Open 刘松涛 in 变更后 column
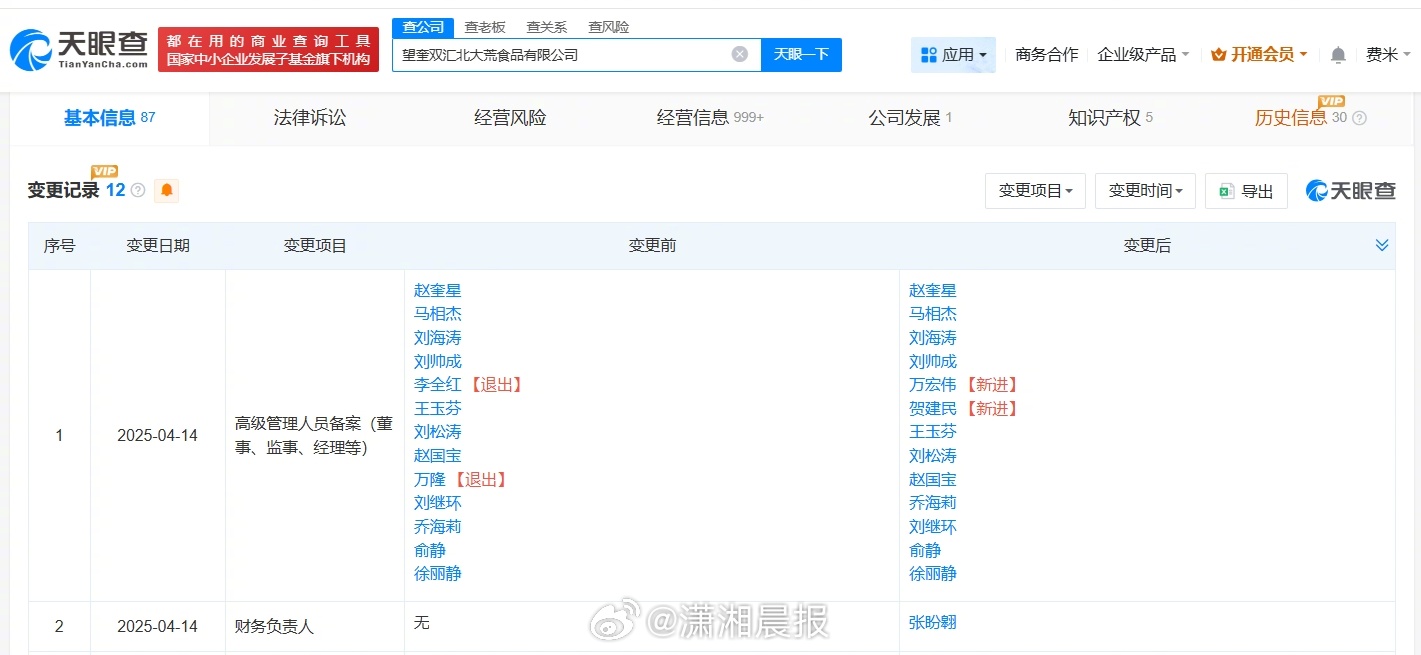The image size is (1421, 655). pyautogui.click(x=933, y=455)
